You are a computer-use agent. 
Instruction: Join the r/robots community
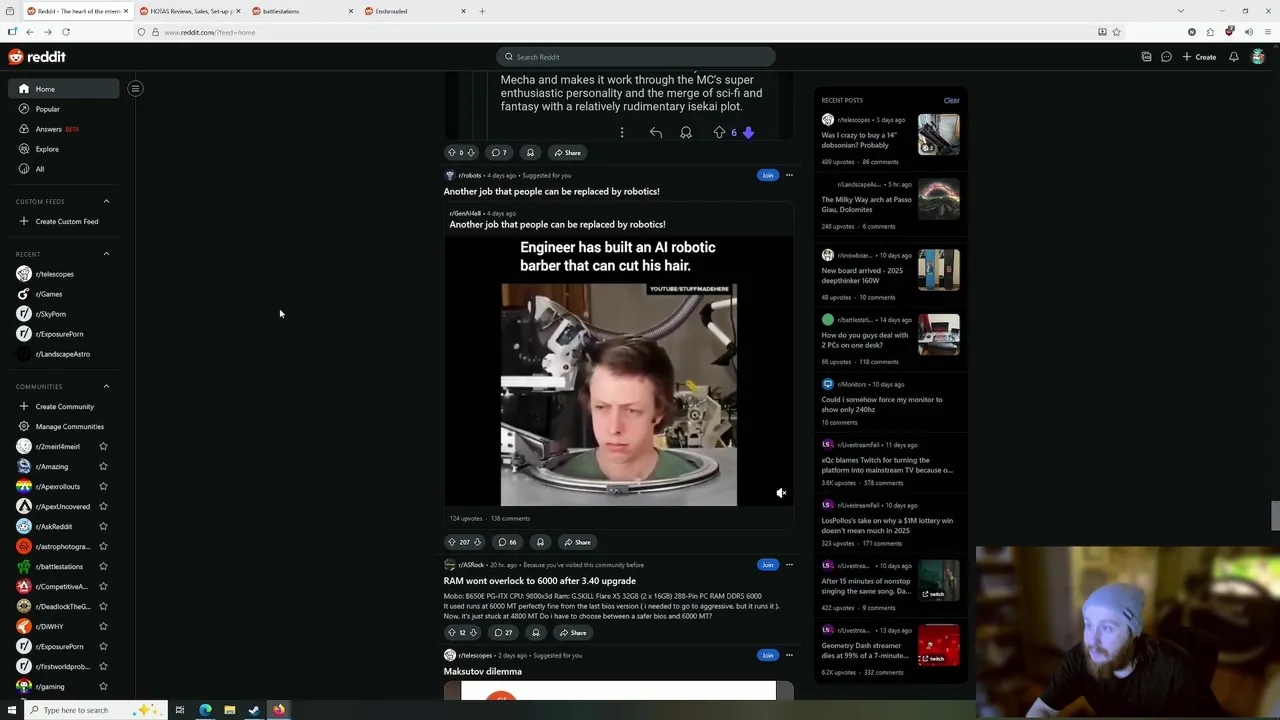767,175
